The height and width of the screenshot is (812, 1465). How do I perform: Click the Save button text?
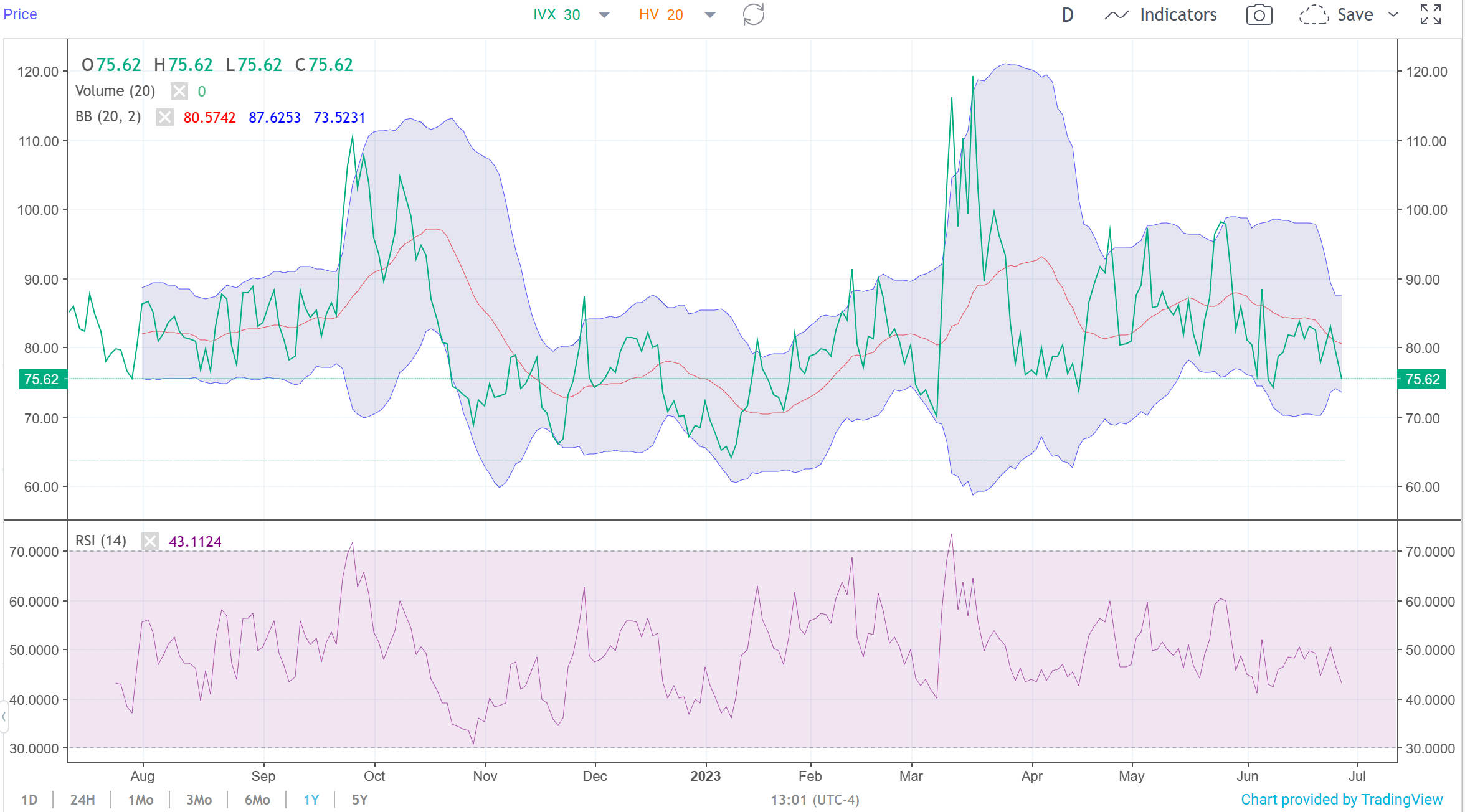[1355, 15]
